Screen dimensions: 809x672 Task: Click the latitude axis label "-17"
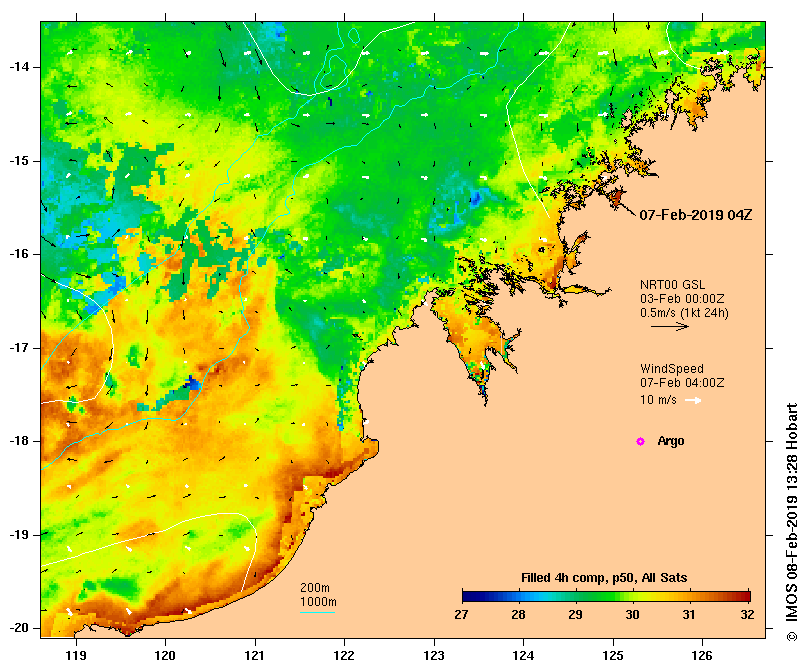(x=19, y=348)
